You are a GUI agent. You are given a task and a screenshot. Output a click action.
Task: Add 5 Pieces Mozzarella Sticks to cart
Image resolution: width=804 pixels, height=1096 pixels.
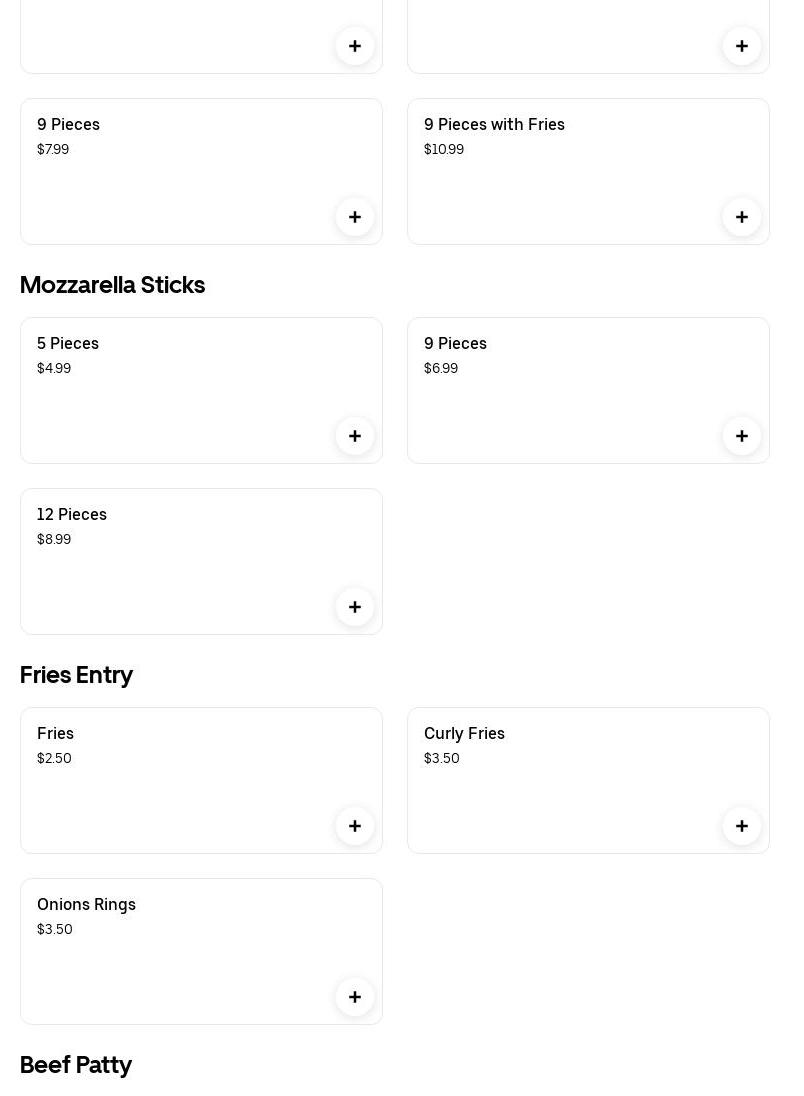click(355, 436)
